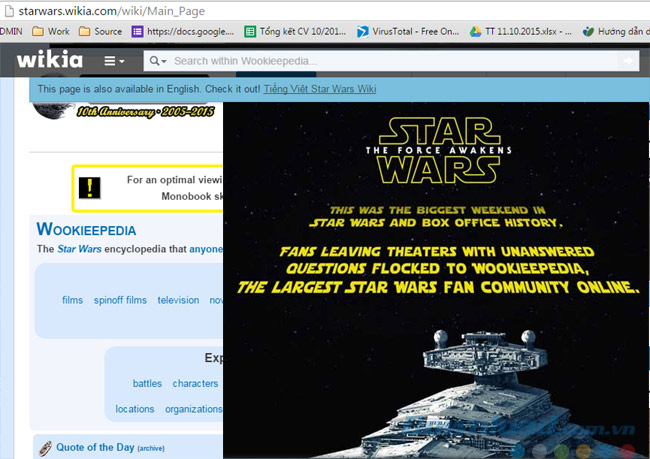Screen dimensions: 650x459
Task: Open the search magnifier dropdown
Action: coord(158,61)
